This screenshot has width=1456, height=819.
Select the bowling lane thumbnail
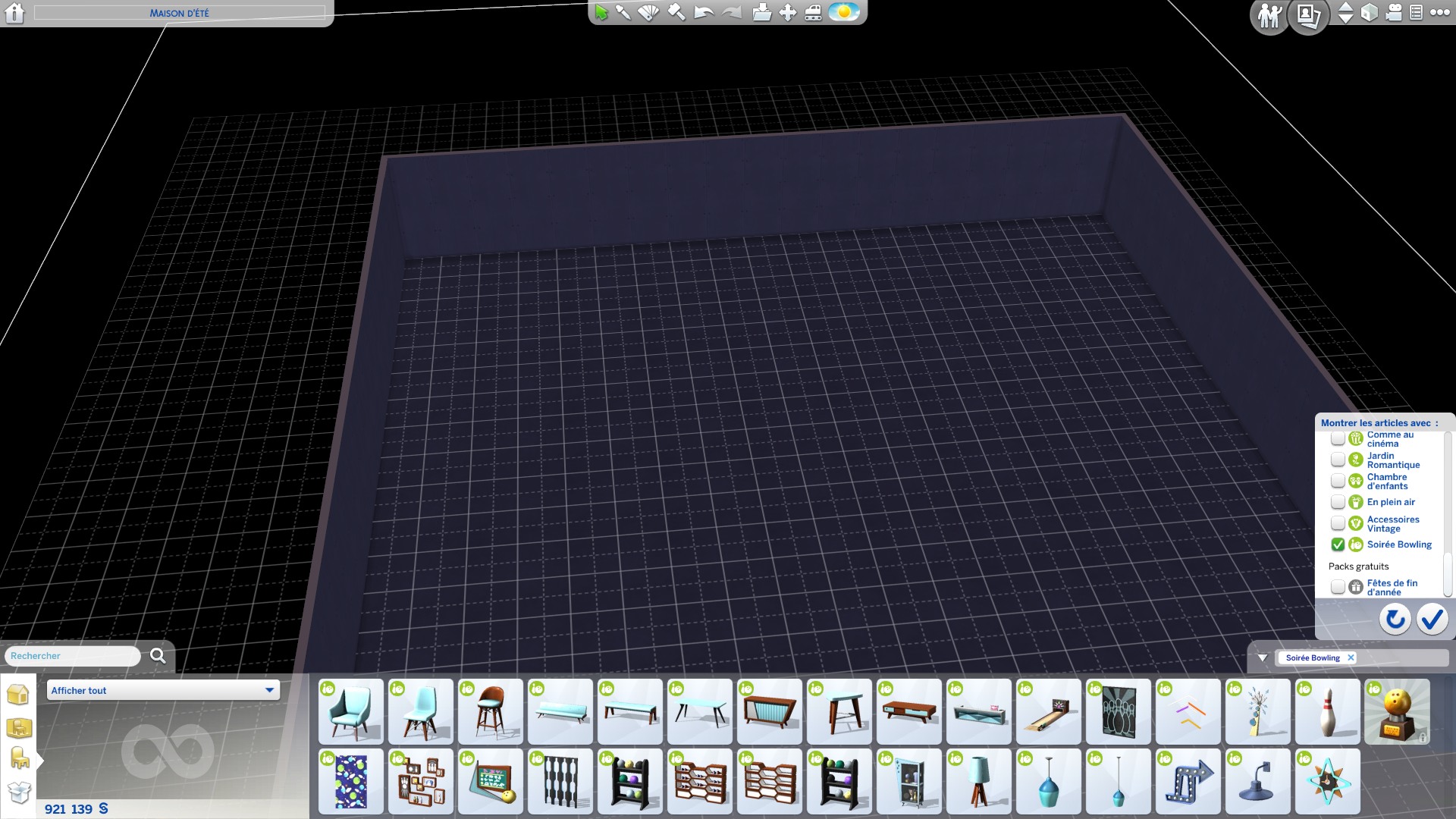pyautogui.click(x=1048, y=711)
